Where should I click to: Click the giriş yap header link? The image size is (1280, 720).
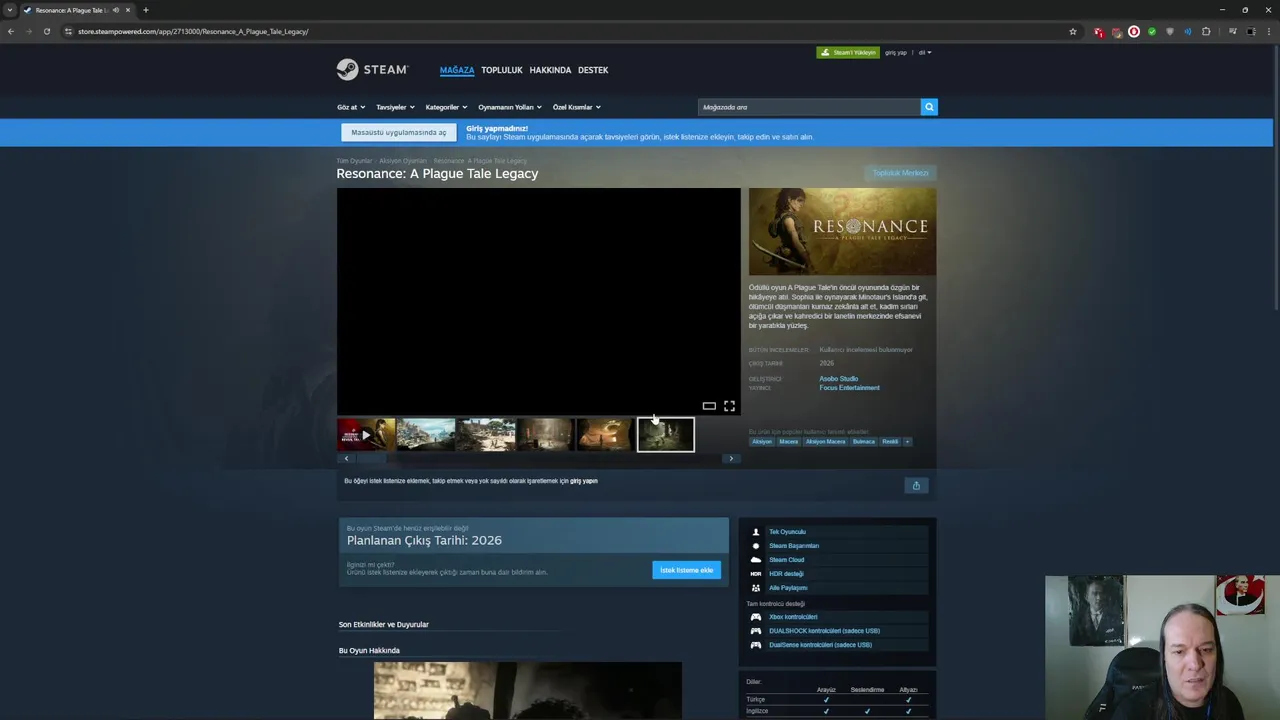(896, 52)
